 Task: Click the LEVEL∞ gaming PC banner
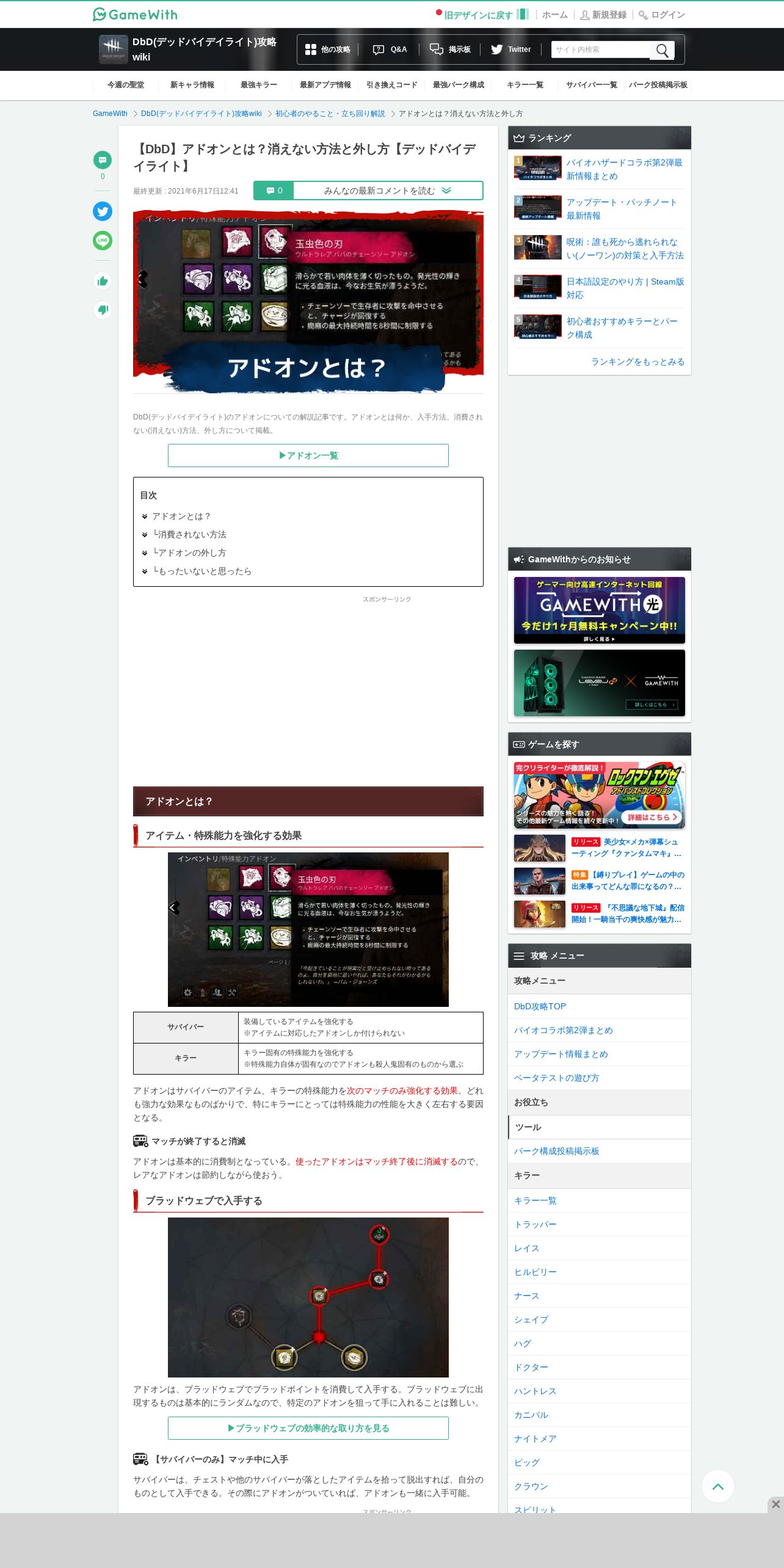tap(600, 683)
